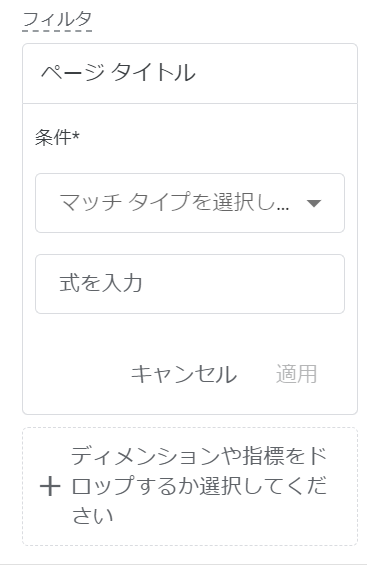The width and height of the screenshot is (367, 582).
Task: Click the plus icon to add filter
Action: pyautogui.click(x=50, y=486)
